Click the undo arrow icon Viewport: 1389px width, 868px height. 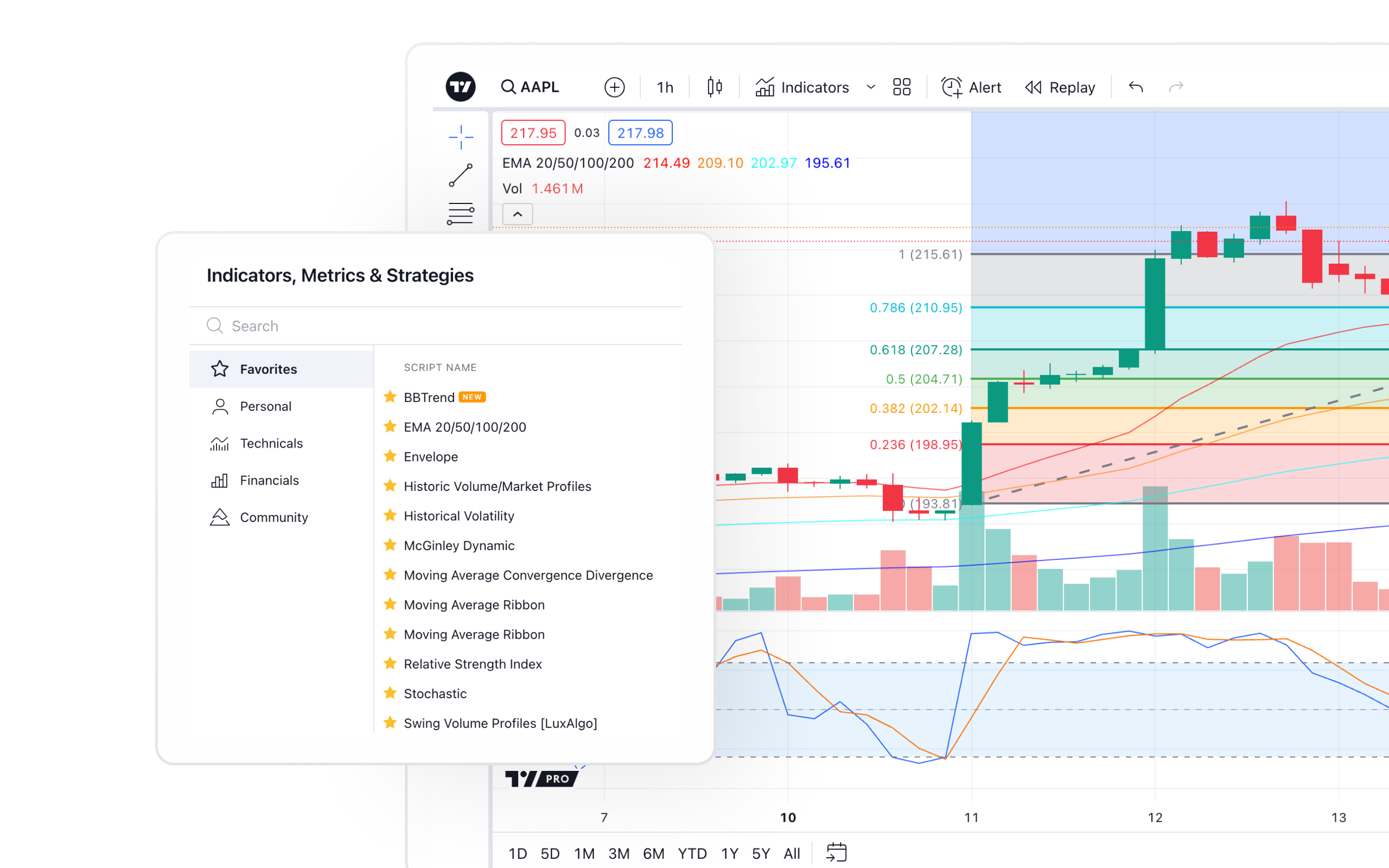1135,87
